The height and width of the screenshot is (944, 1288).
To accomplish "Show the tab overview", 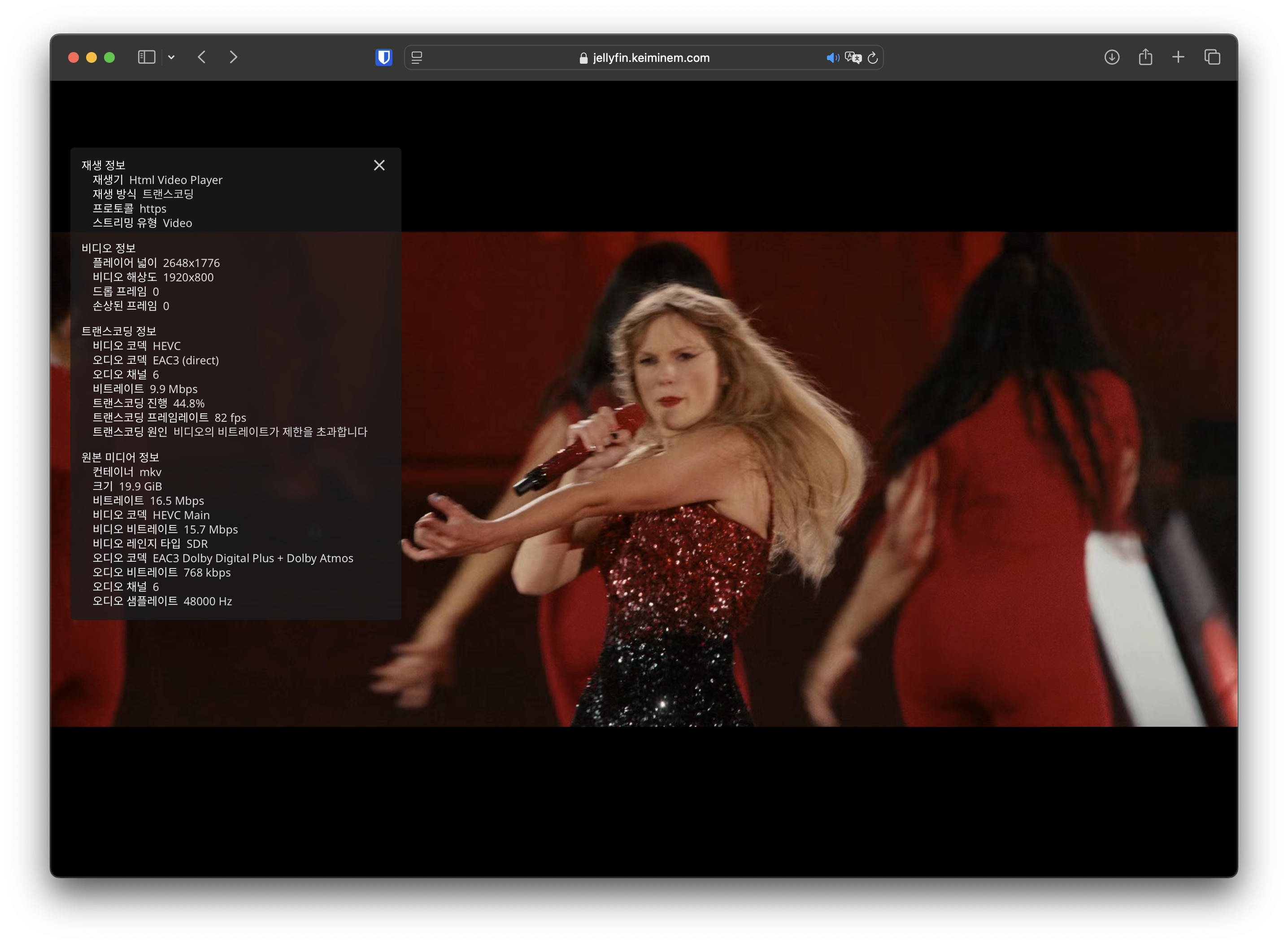I will coord(1212,57).
